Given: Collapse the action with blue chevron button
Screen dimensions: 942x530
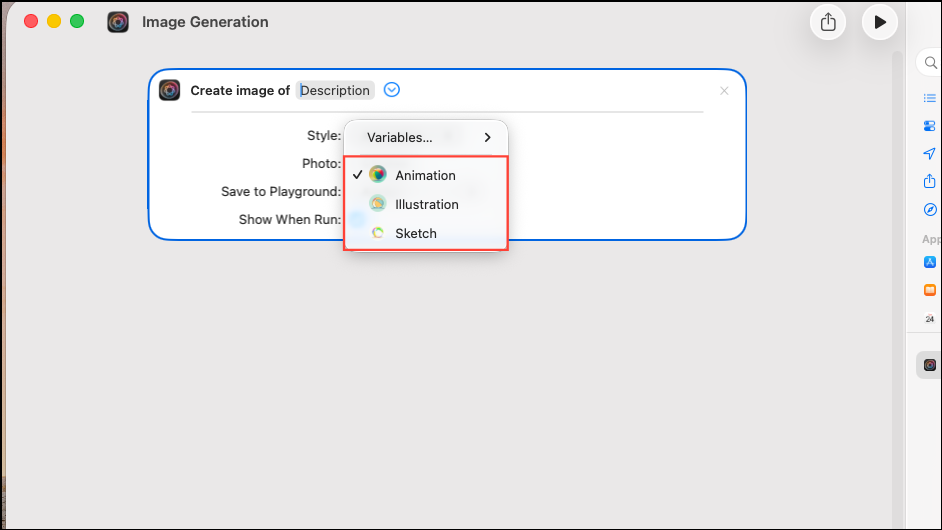Looking at the screenshot, I should tap(392, 90).
